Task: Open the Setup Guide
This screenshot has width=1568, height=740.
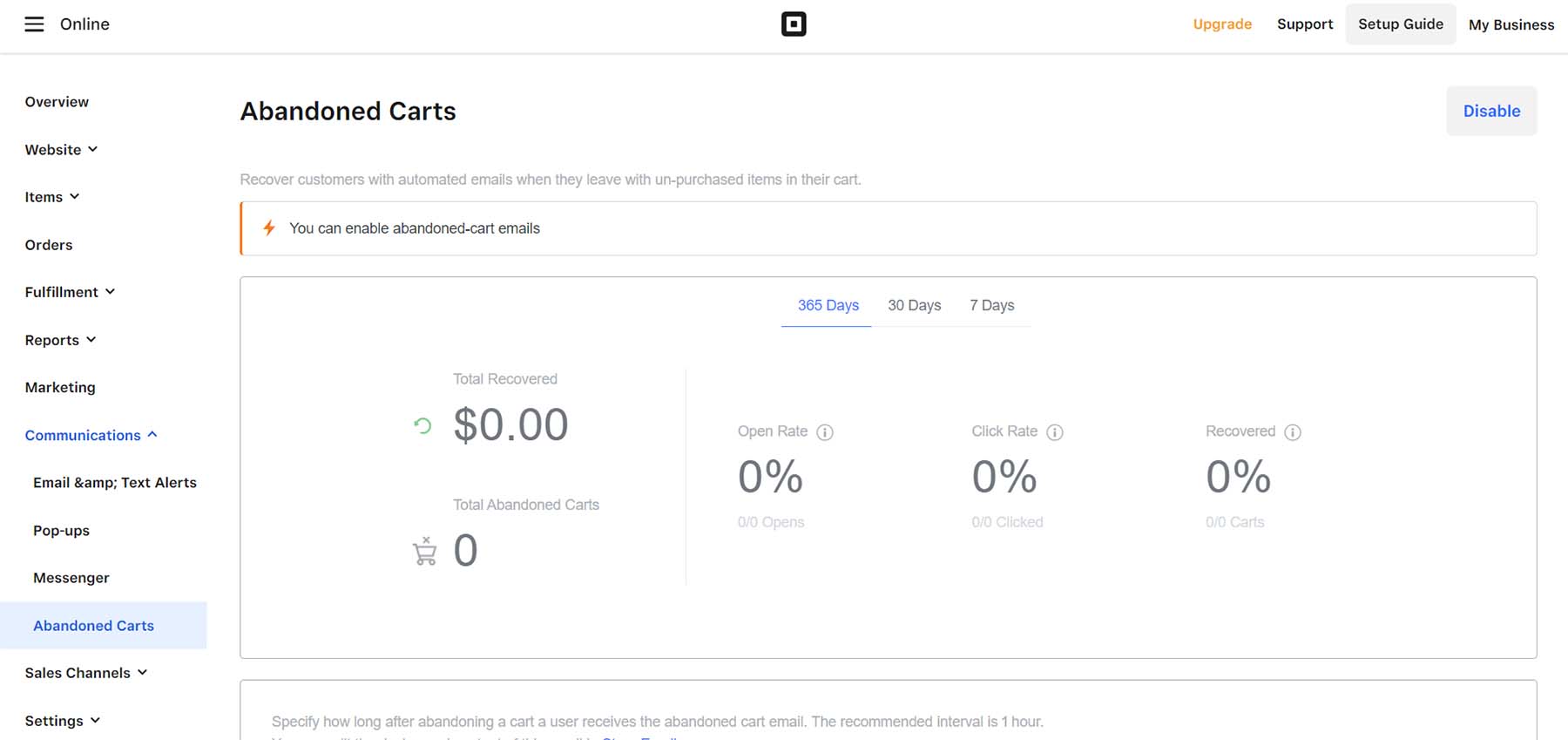Action: tap(1400, 24)
